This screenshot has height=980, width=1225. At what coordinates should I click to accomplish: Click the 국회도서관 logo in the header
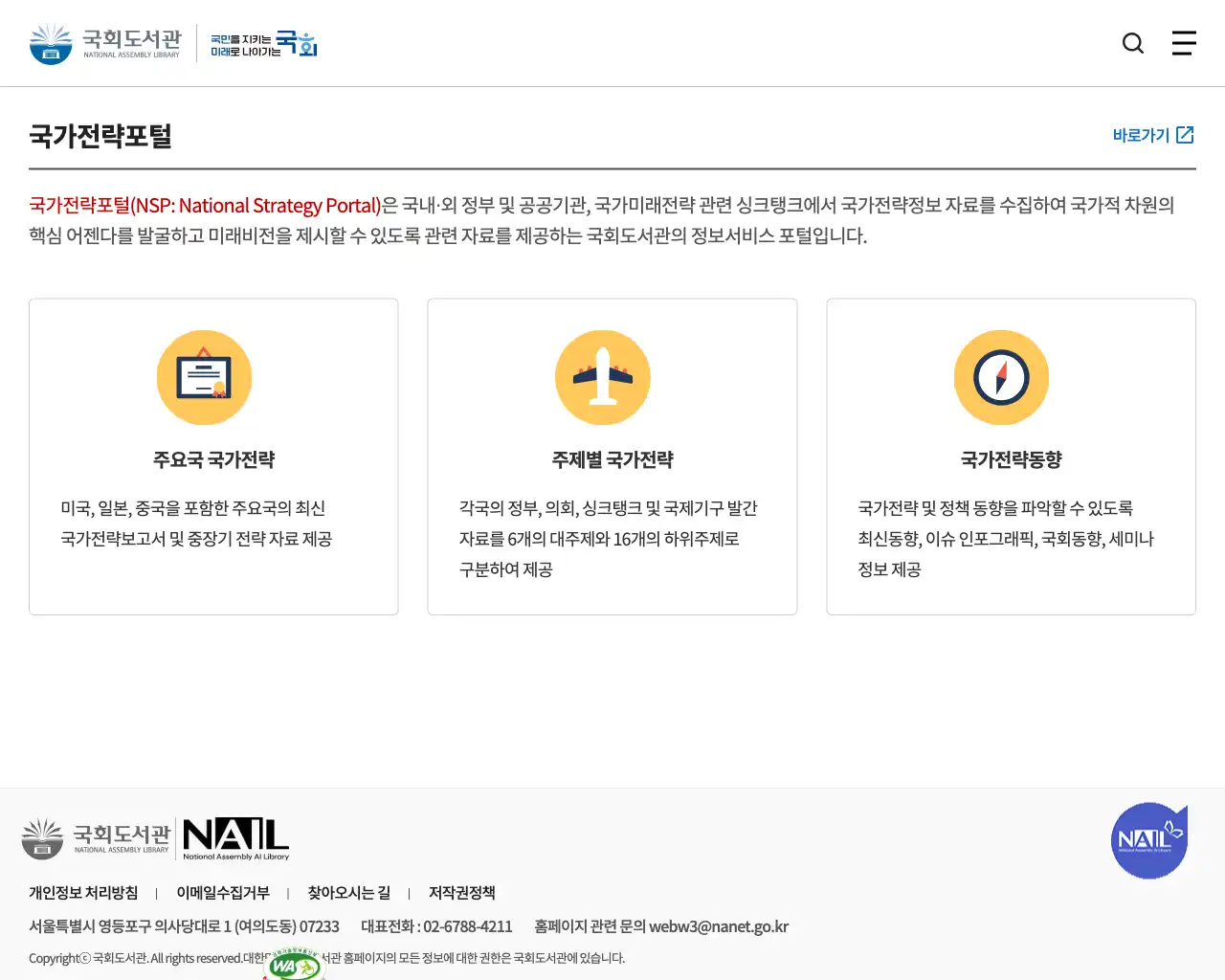105,42
